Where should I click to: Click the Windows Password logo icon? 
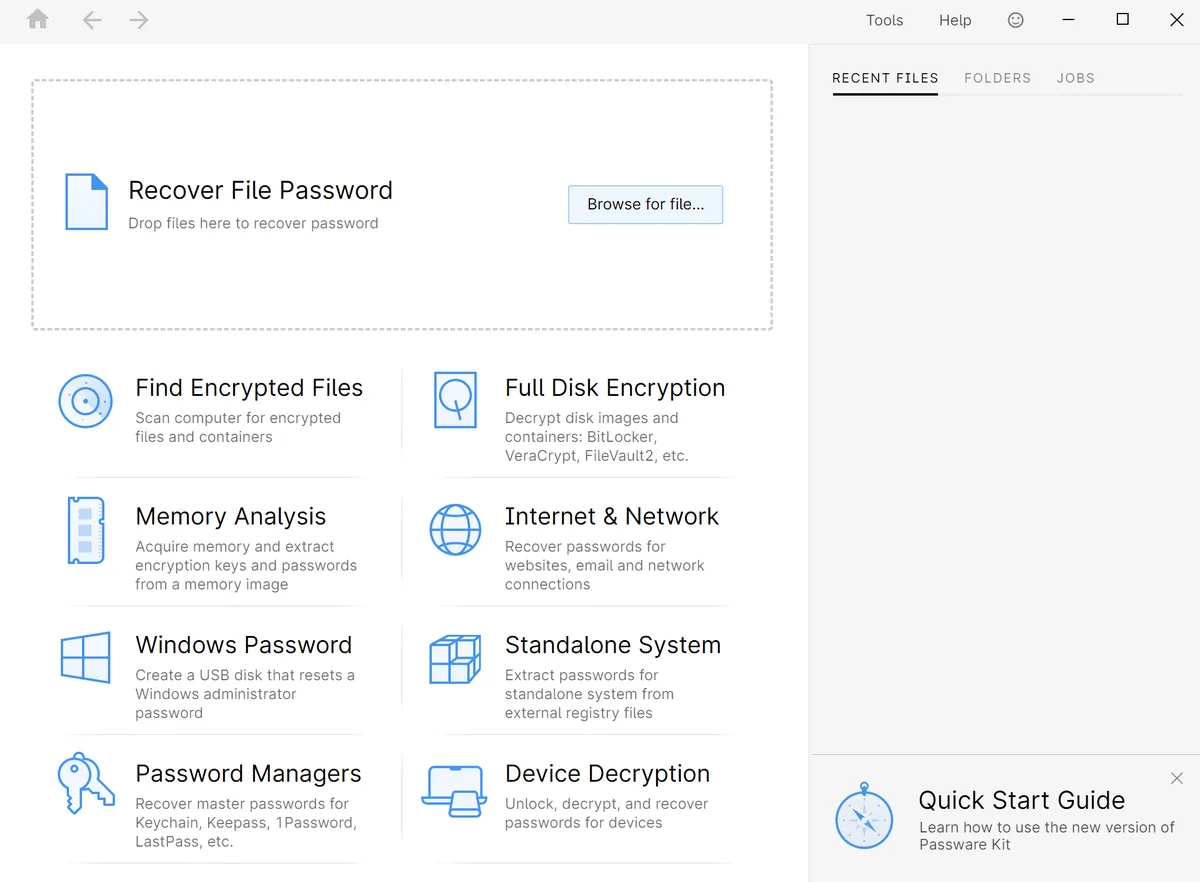coord(85,657)
